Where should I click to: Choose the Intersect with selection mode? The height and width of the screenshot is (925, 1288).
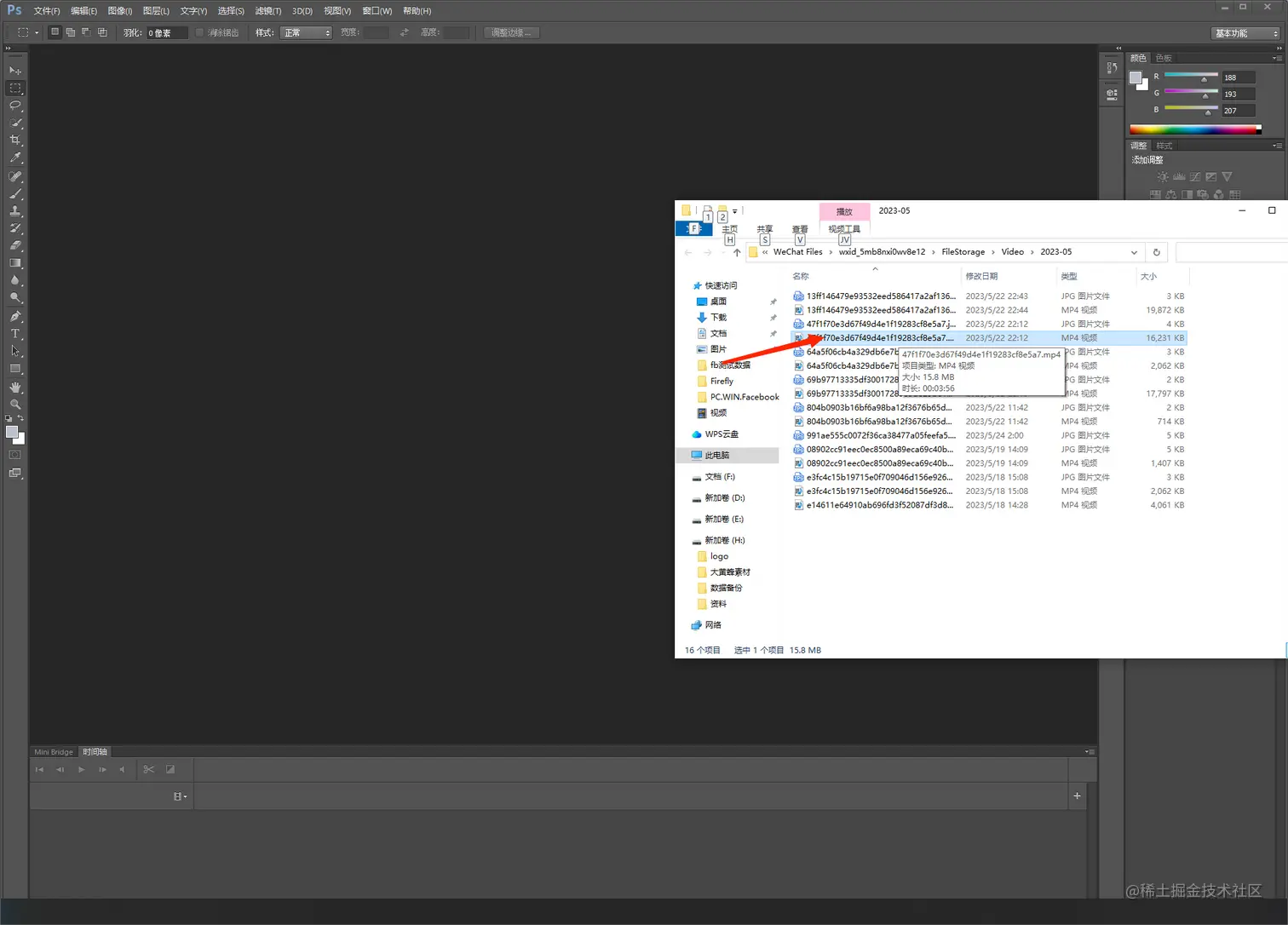click(x=102, y=32)
